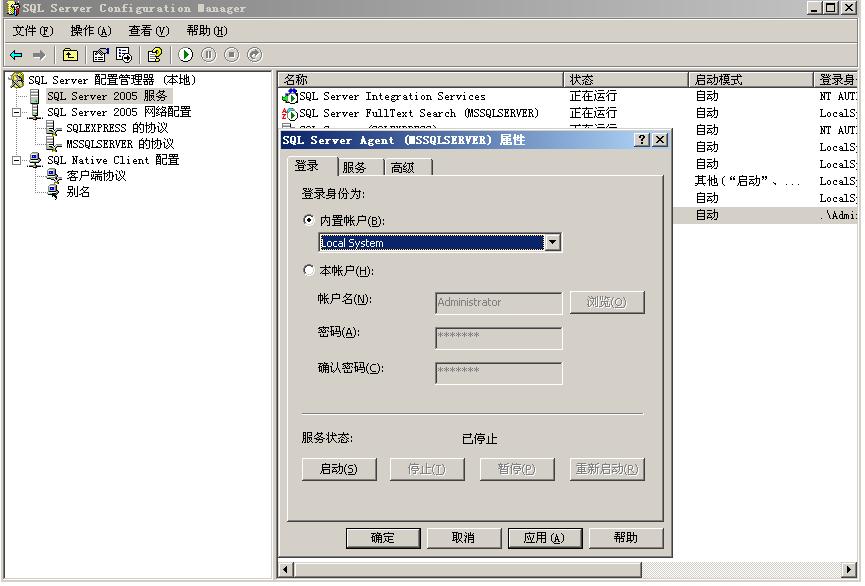Click the 别名 node icon
This screenshot has height=586, width=865.
click(x=54, y=192)
